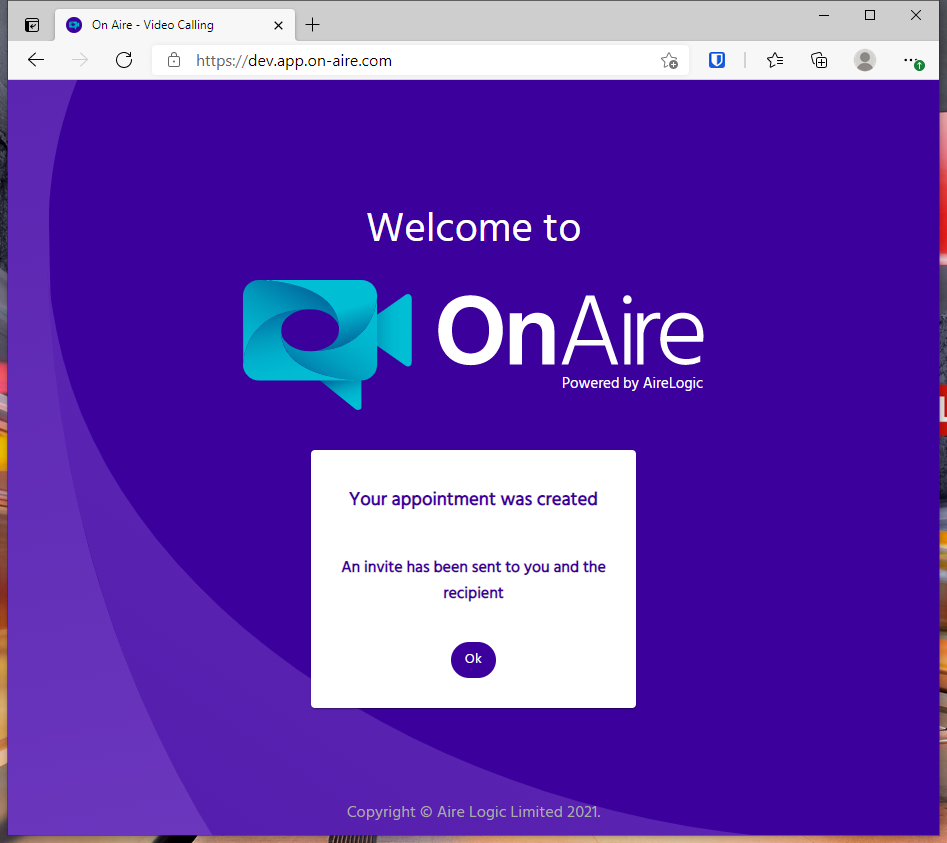Open the vertical tabs actions menu

click(x=32, y=25)
